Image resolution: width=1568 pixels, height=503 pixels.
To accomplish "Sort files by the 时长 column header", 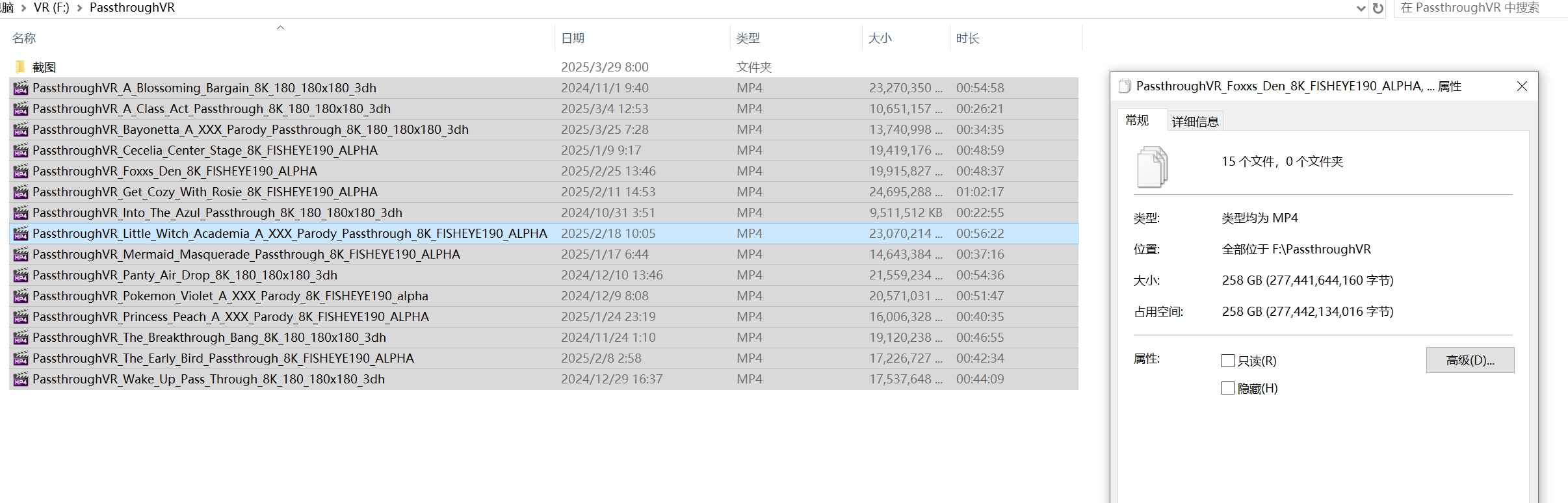I will [x=967, y=38].
